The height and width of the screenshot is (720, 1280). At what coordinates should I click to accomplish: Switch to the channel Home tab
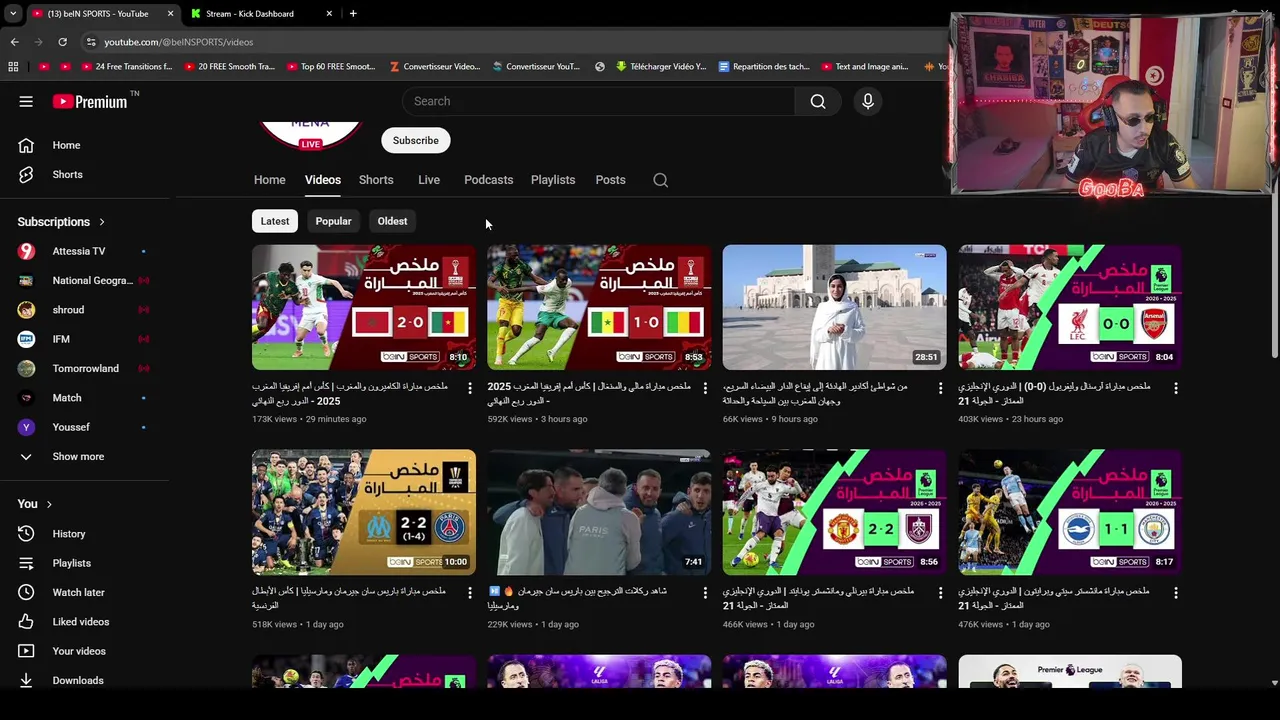click(269, 180)
